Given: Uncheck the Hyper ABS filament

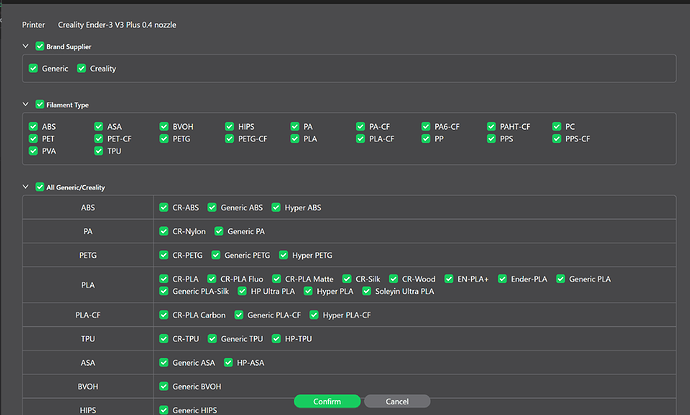Looking at the screenshot, I should [276, 207].
